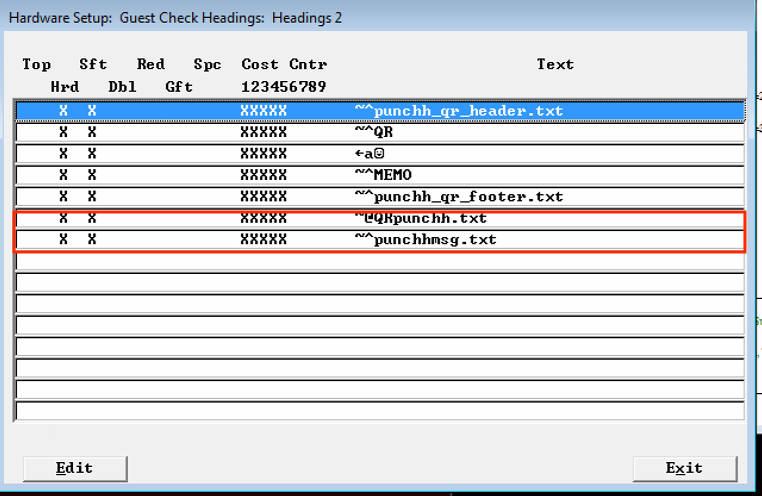Select the ~^punchh_qr_footer.txt row
The height and width of the screenshot is (496, 762).
pyautogui.click(x=380, y=196)
